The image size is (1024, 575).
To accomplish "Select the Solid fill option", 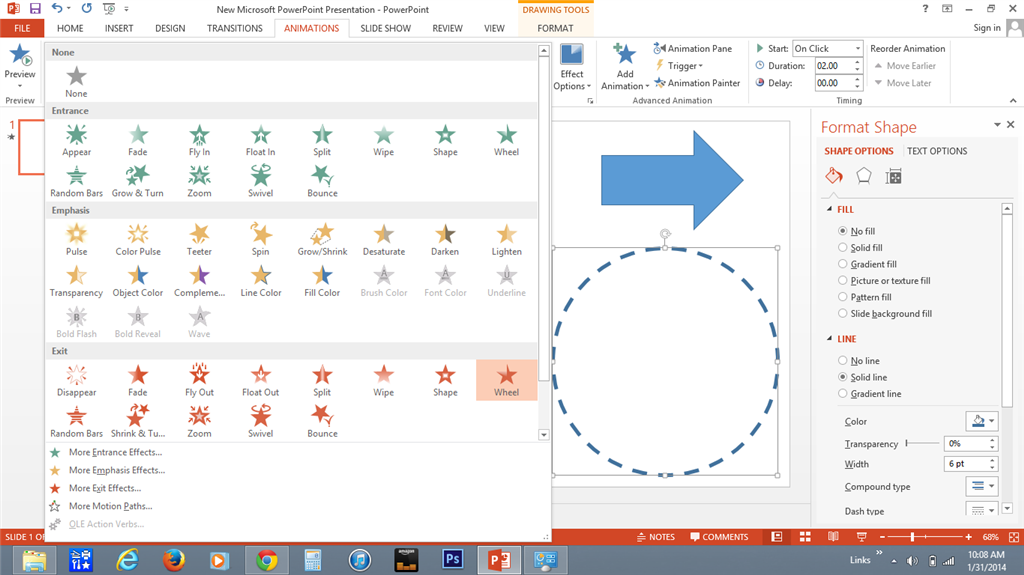I will [842, 248].
